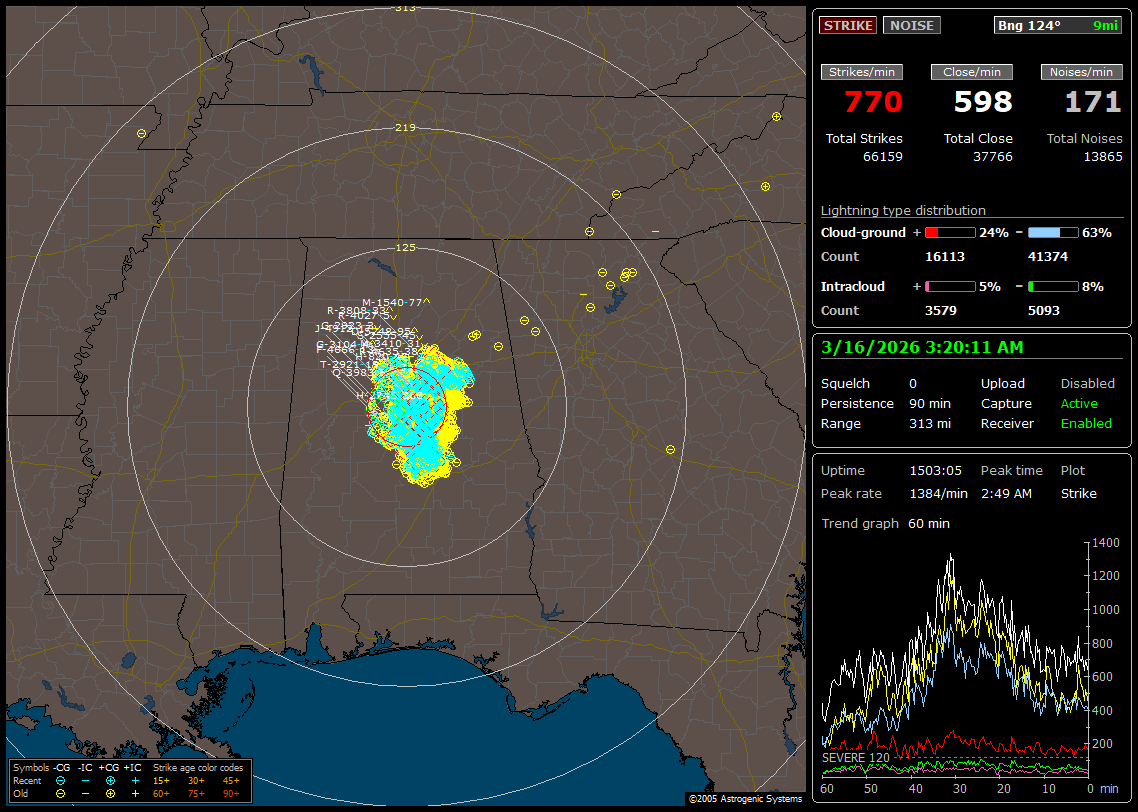The image size is (1138, 812).
Task: Click the positive intracloud 5% bar
Action: (949, 286)
